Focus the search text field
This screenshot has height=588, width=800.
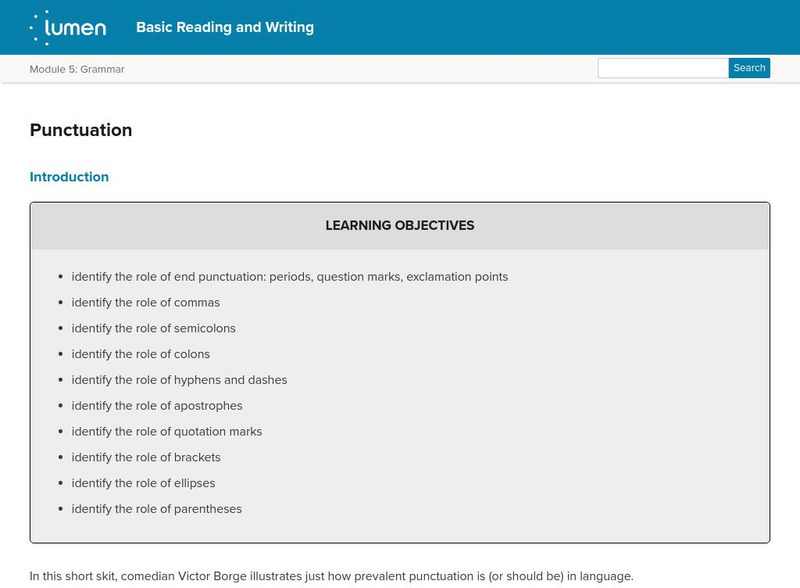662,68
